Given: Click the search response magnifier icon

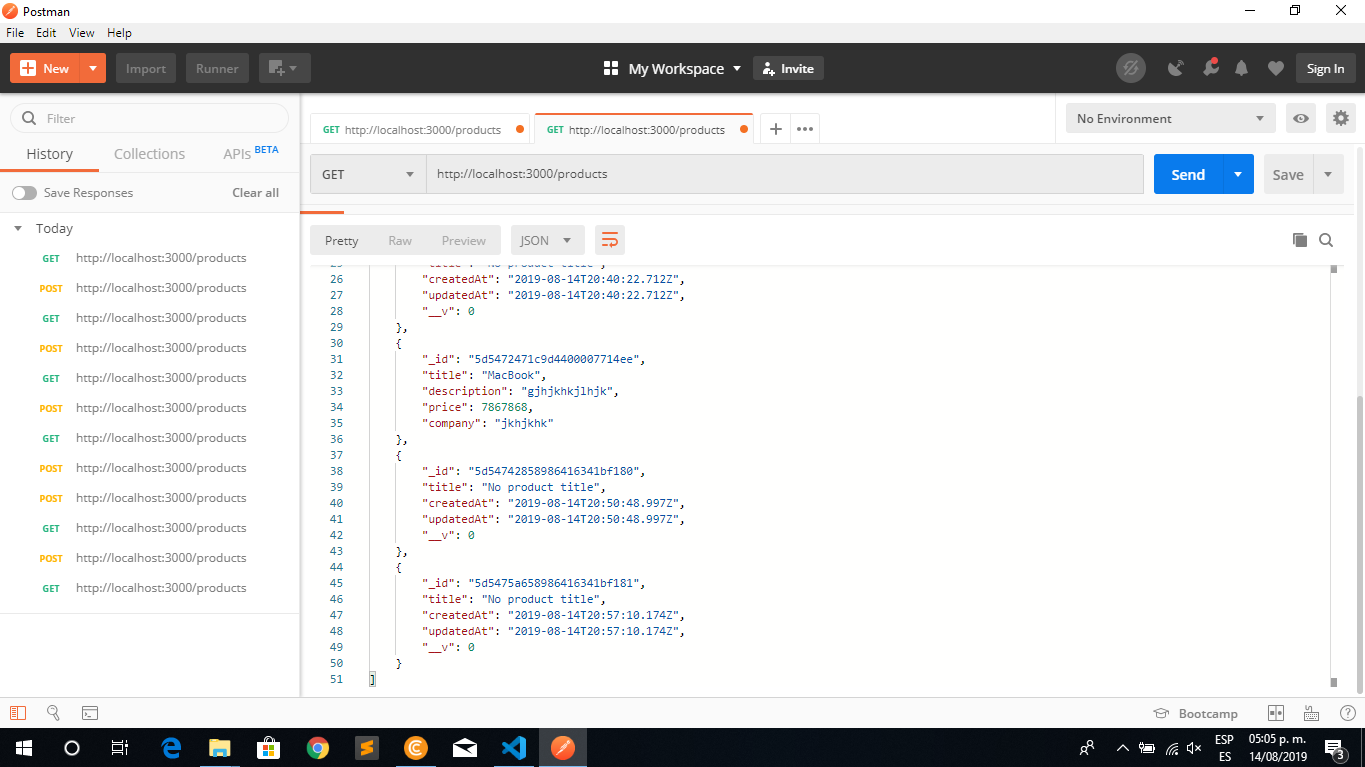Looking at the screenshot, I should (1326, 240).
